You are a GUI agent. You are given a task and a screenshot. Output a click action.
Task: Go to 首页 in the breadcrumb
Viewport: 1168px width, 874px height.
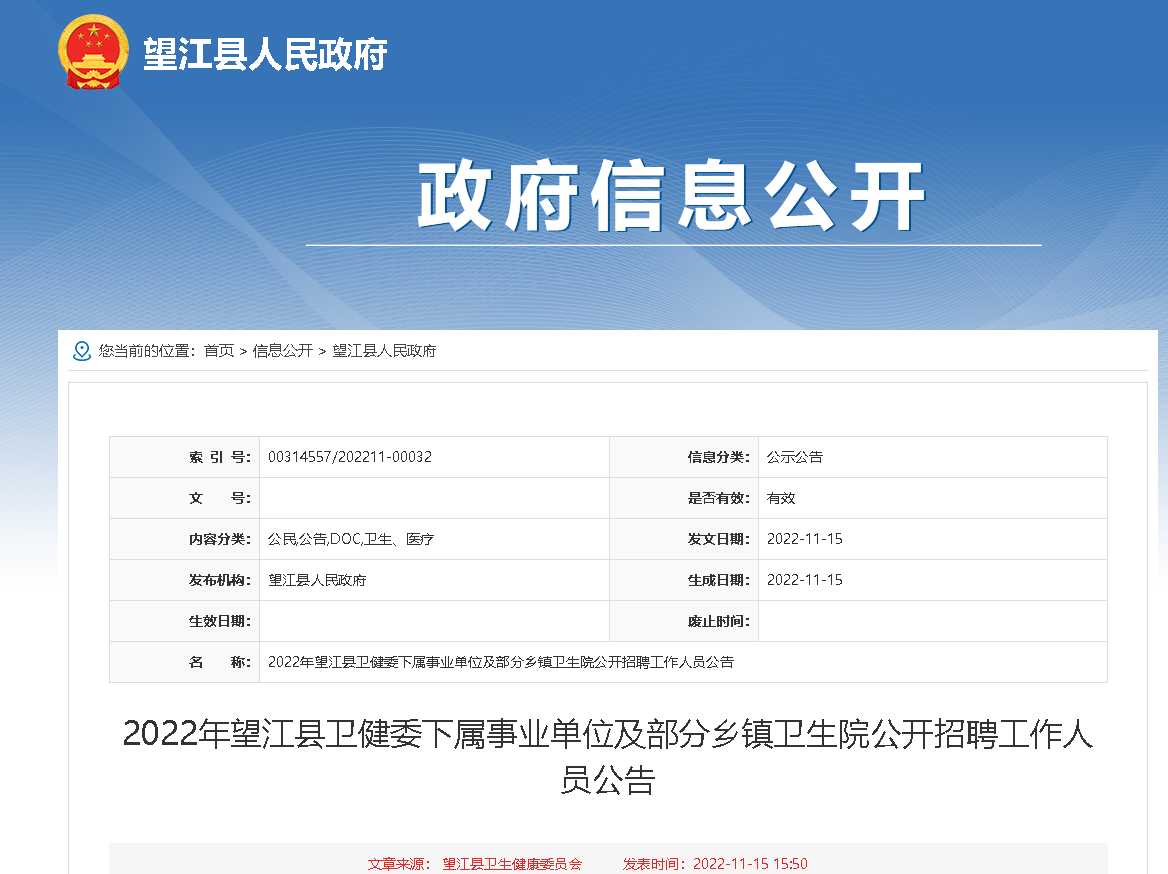click(219, 351)
